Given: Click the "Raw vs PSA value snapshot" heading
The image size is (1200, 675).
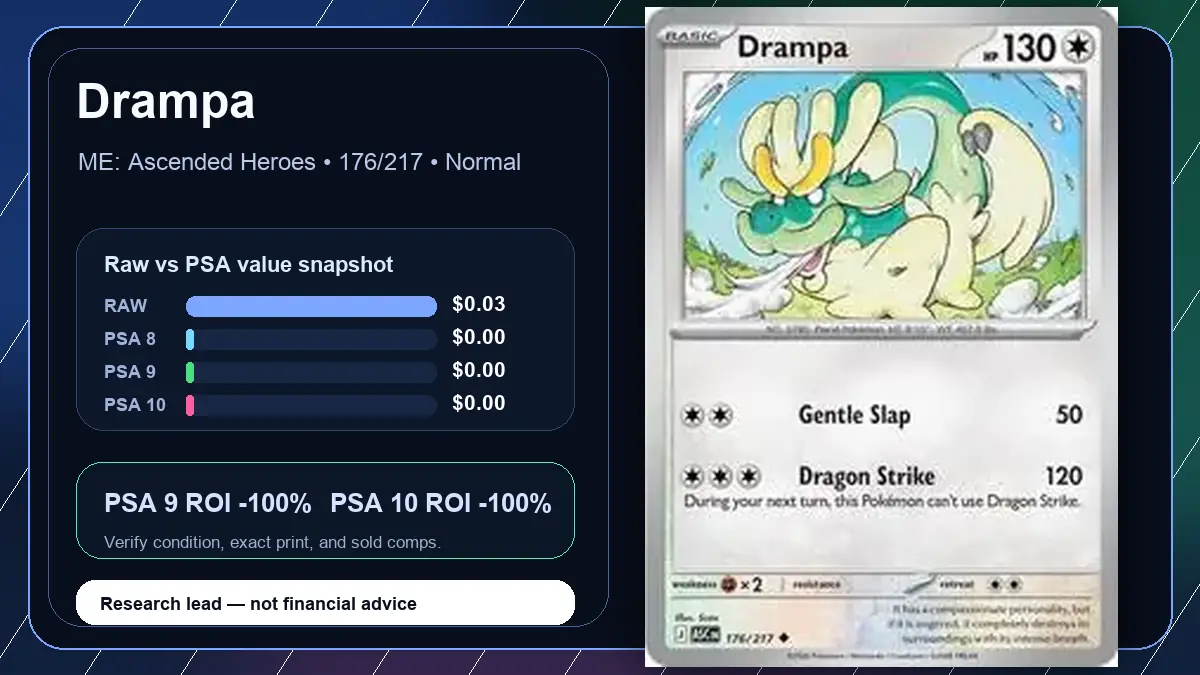Looking at the screenshot, I should [249, 265].
